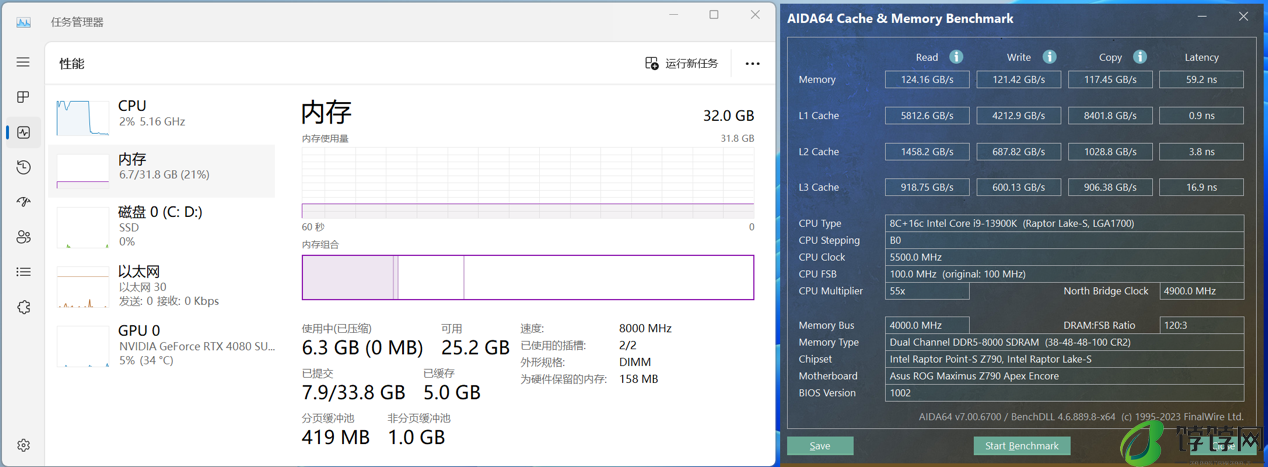Select the CPU performance item
Screen dimensions: 1268x467
[x=162, y=118]
